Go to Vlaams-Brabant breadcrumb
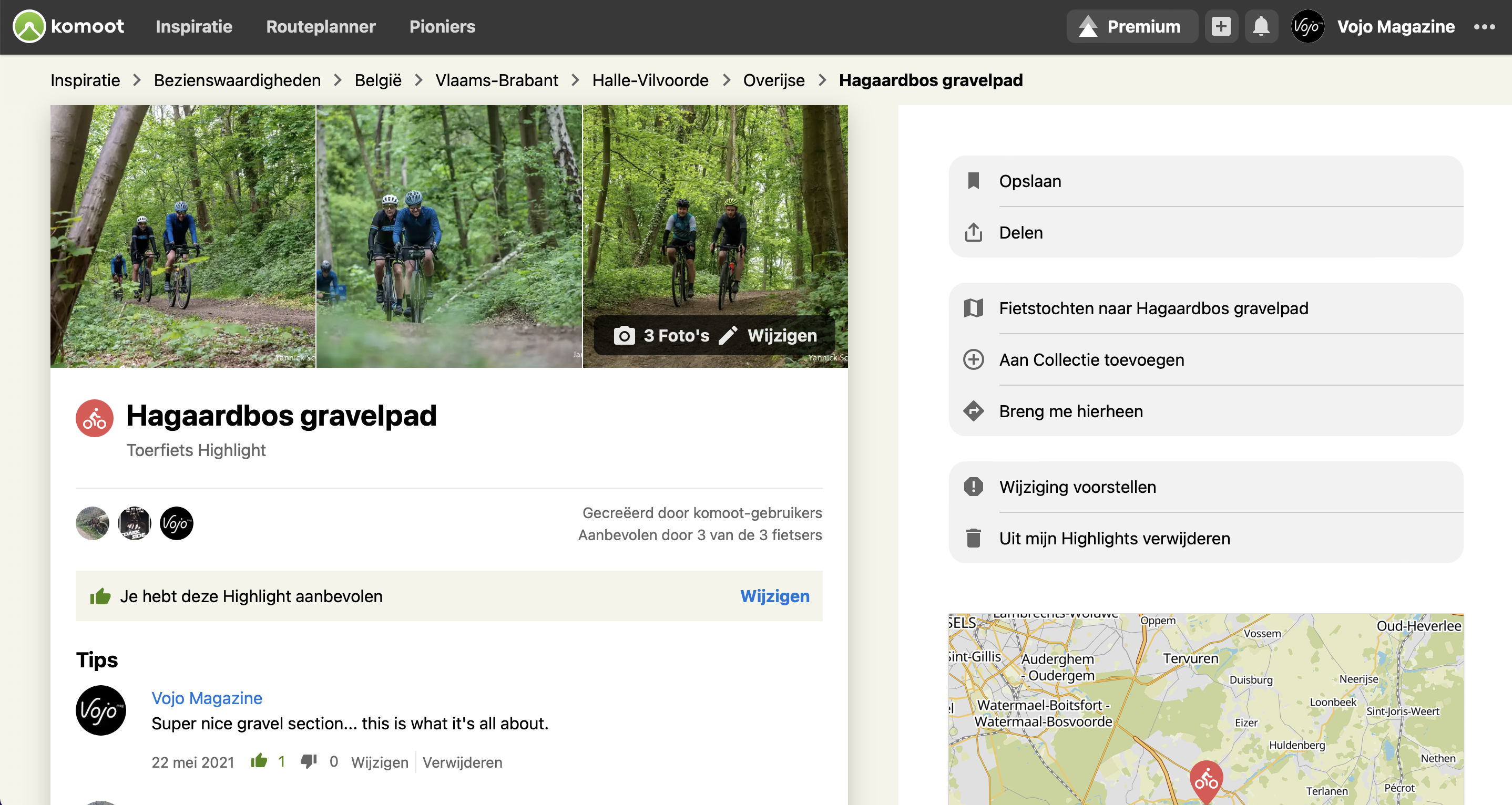 point(497,80)
